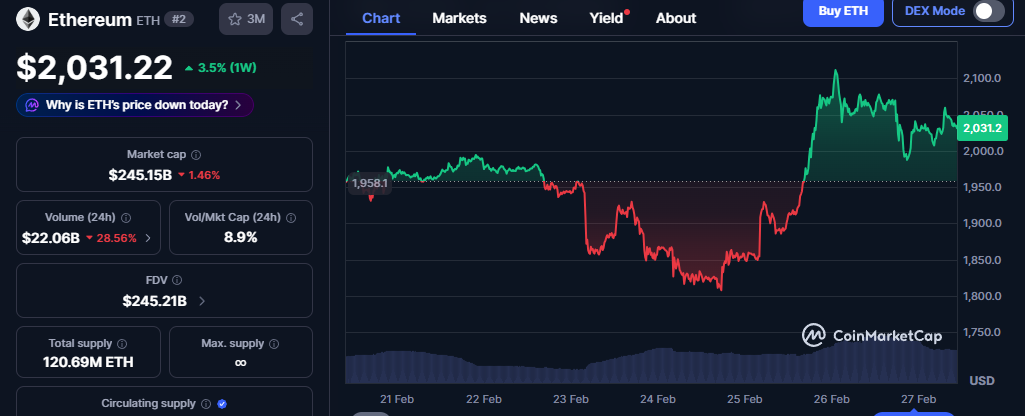Screen dimensions: 1025x416
Task: Open the News tab
Action: point(538,18)
